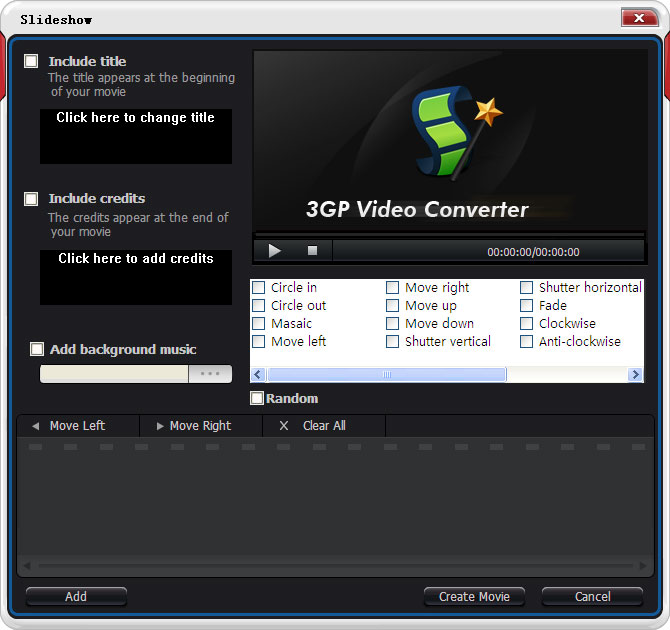Click the Add button
Viewport: 670px width, 630px height.
76,596
